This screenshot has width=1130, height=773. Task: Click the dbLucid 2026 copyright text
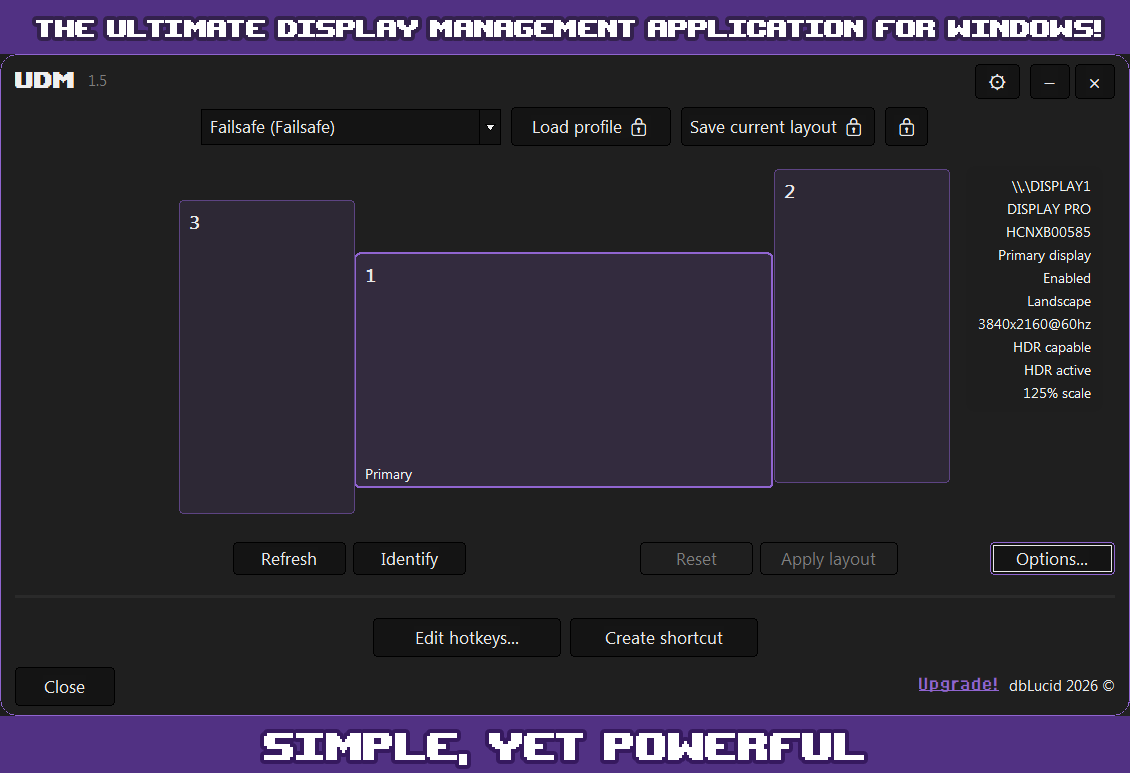tap(1061, 686)
